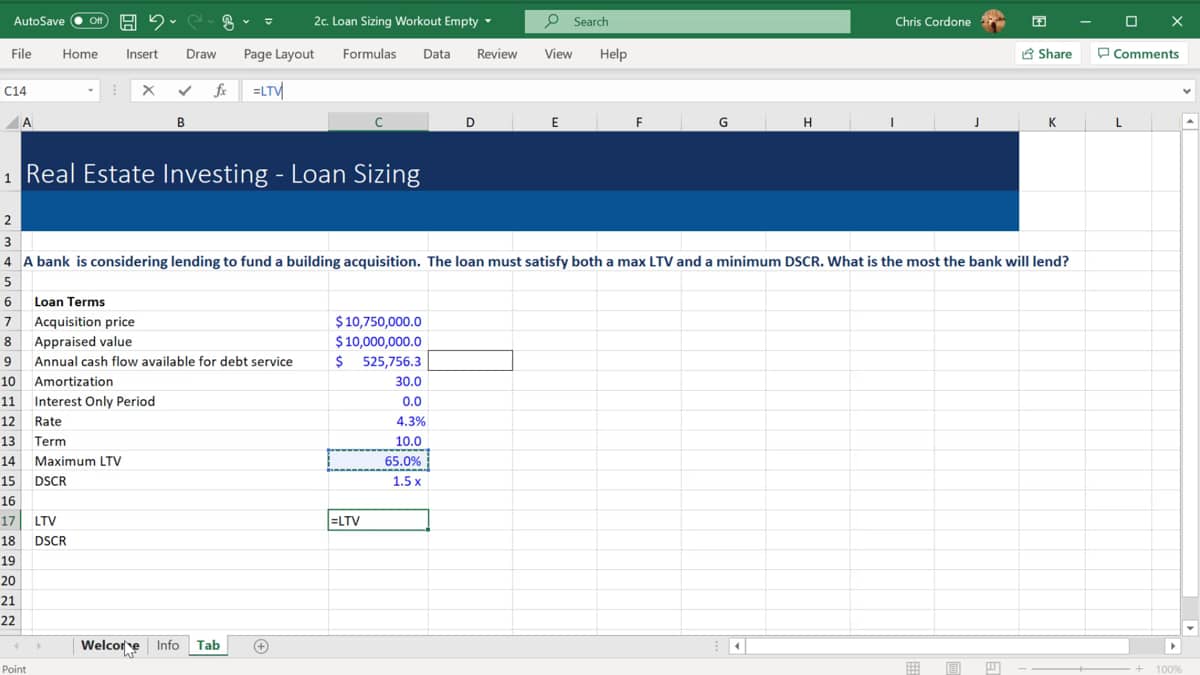1200x675 pixels.
Task: Open the Data tab
Action: tap(436, 54)
